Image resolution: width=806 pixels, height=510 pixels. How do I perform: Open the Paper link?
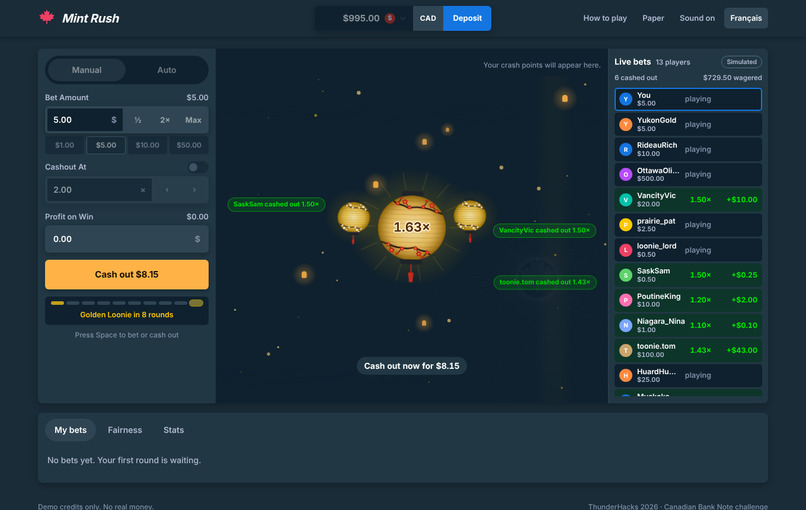tap(653, 18)
